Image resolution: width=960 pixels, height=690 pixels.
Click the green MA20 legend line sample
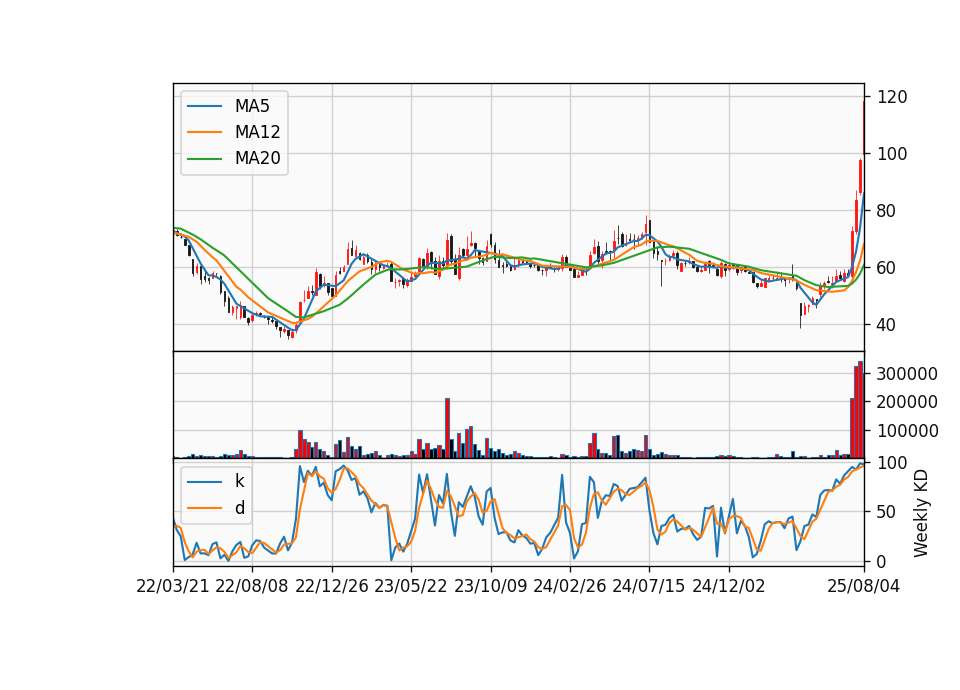204,158
